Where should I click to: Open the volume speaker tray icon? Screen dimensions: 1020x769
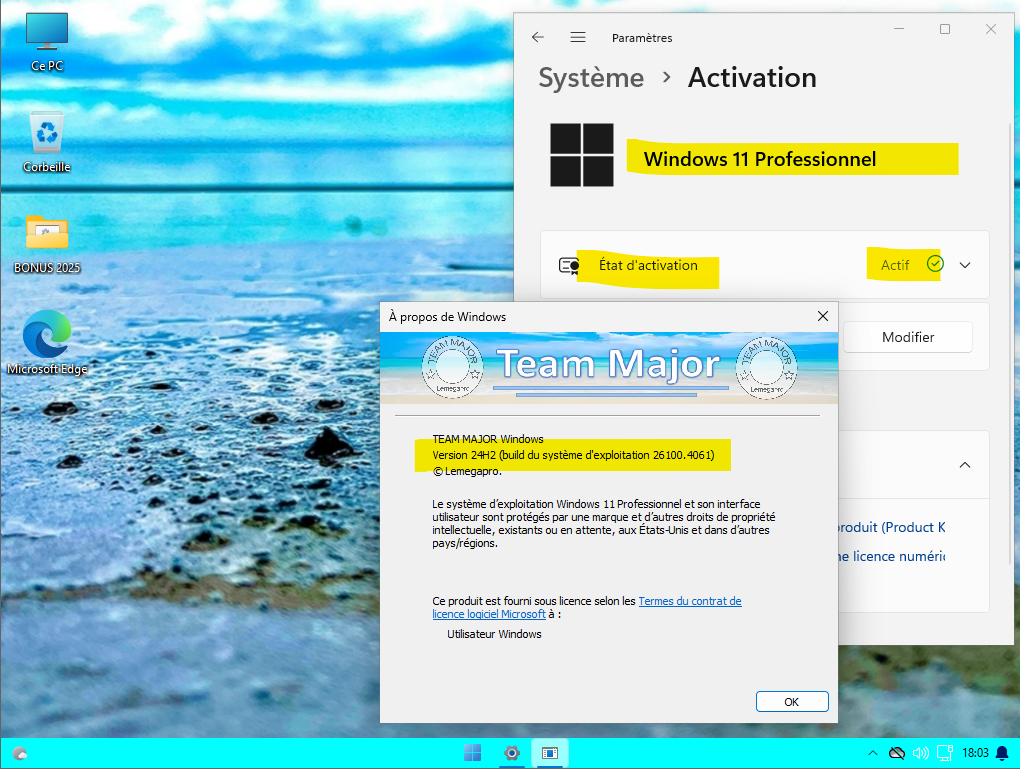(920, 753)
